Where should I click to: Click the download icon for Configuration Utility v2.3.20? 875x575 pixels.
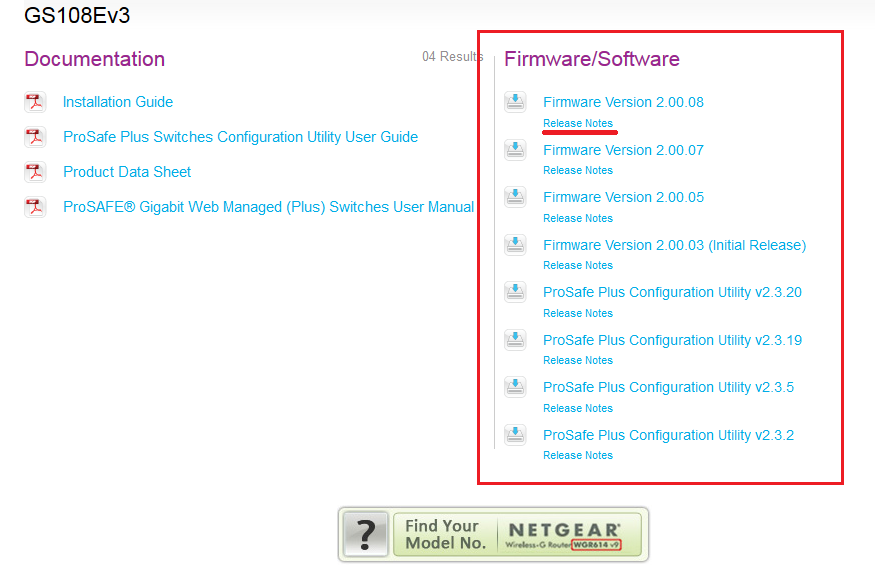(x=515, y=292)
